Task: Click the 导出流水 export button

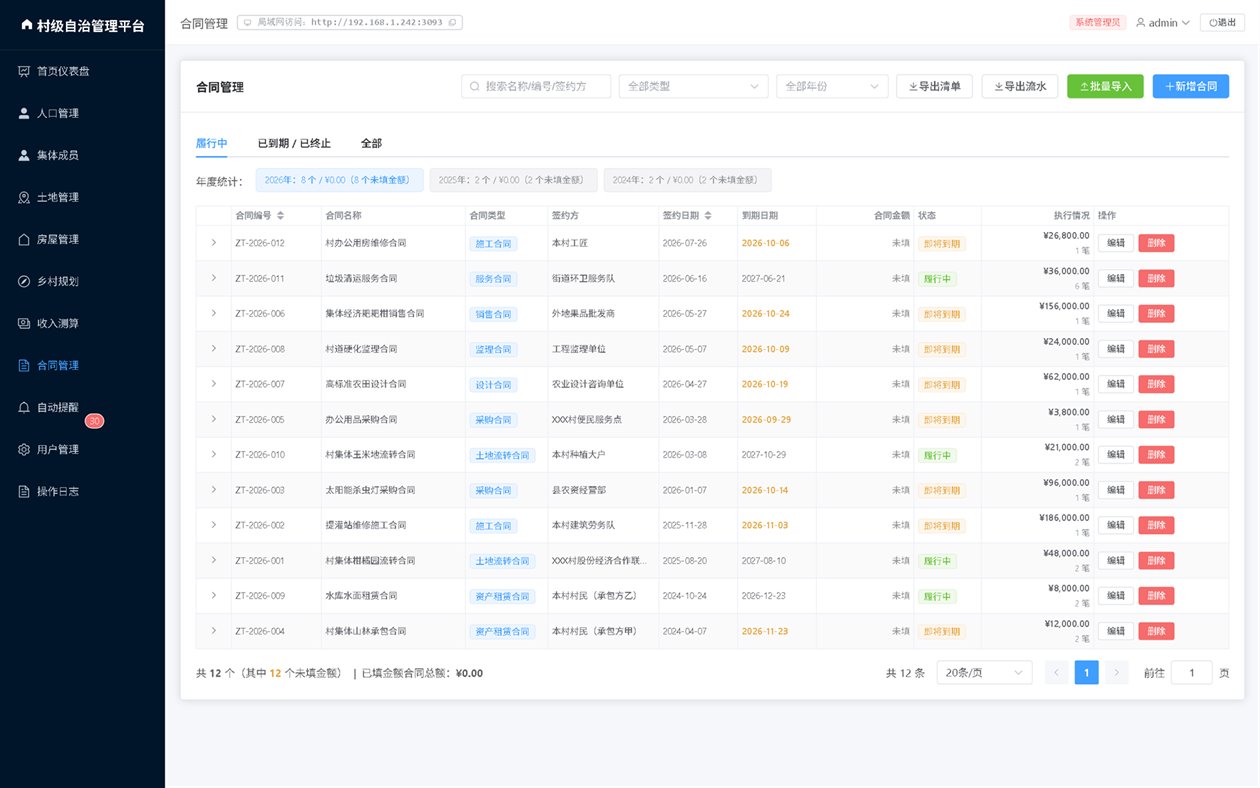Action: [1020, 86]
